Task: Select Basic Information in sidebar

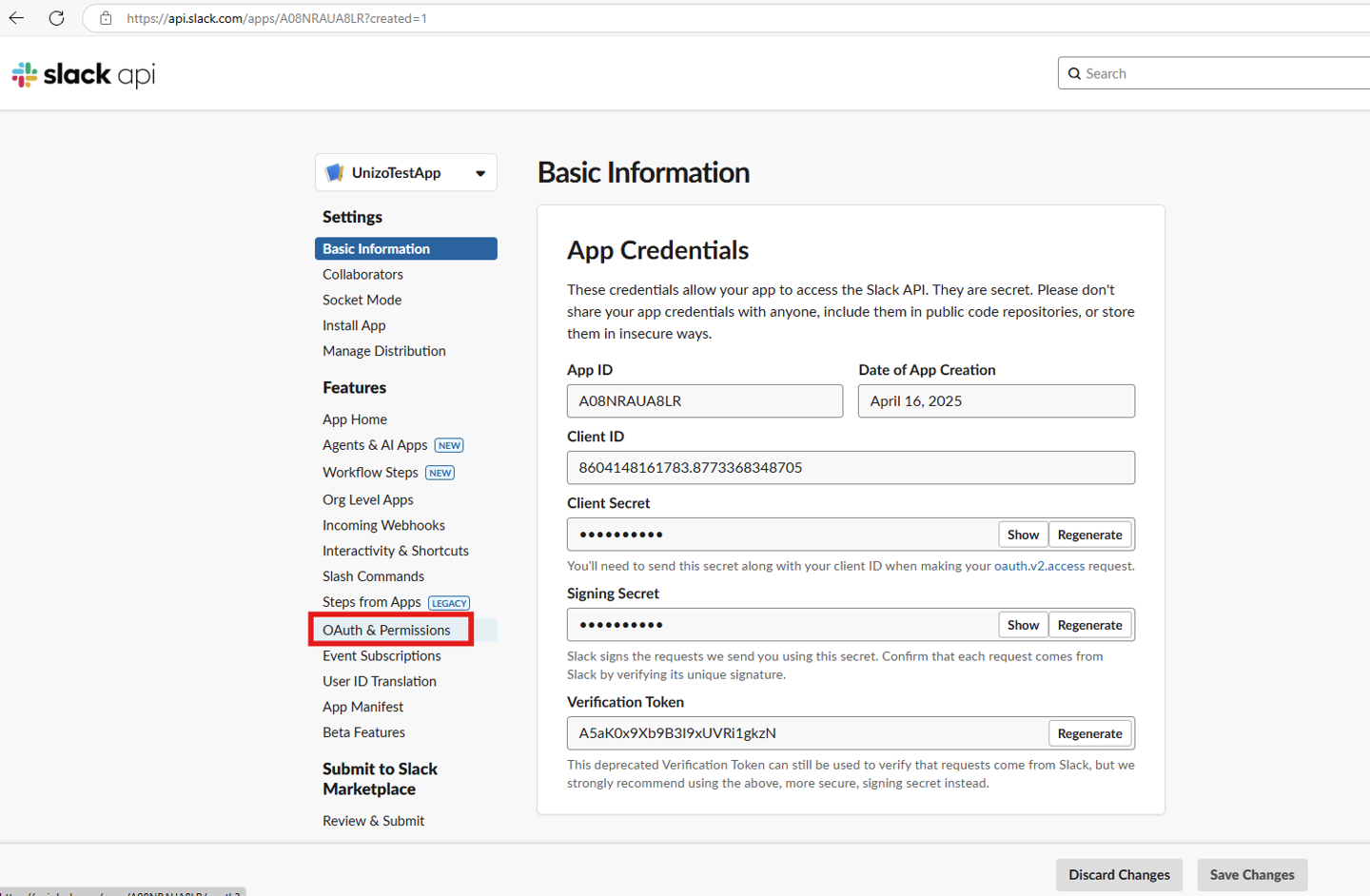Action: tap(377, 248)
